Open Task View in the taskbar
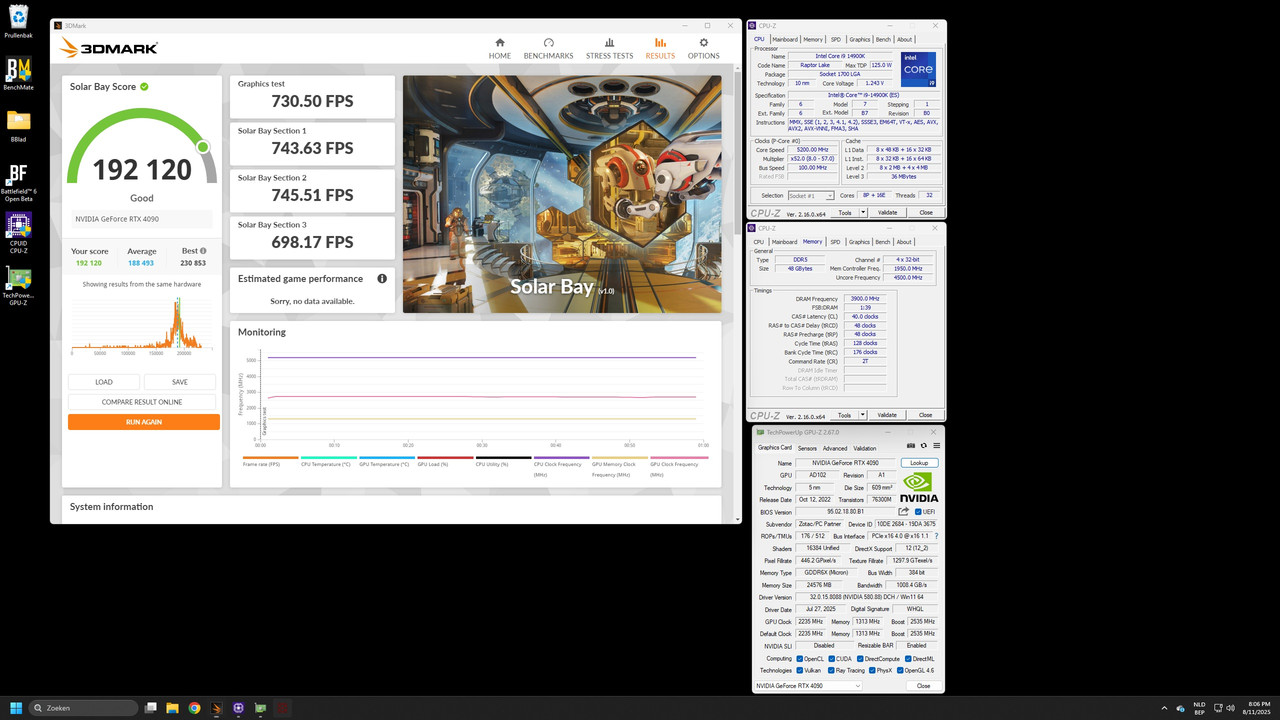Viewport: 1280px width, 720px height. (x=151, y=708)
